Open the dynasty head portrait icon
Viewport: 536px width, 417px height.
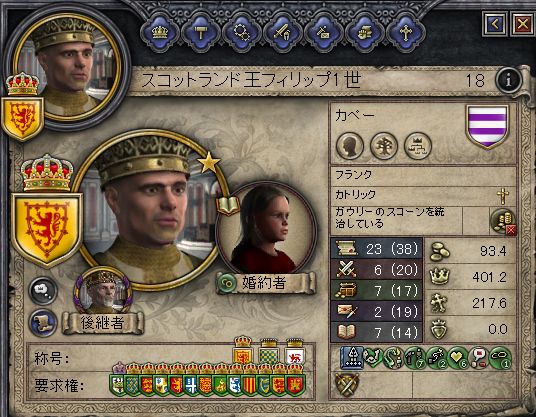(350, 146)
